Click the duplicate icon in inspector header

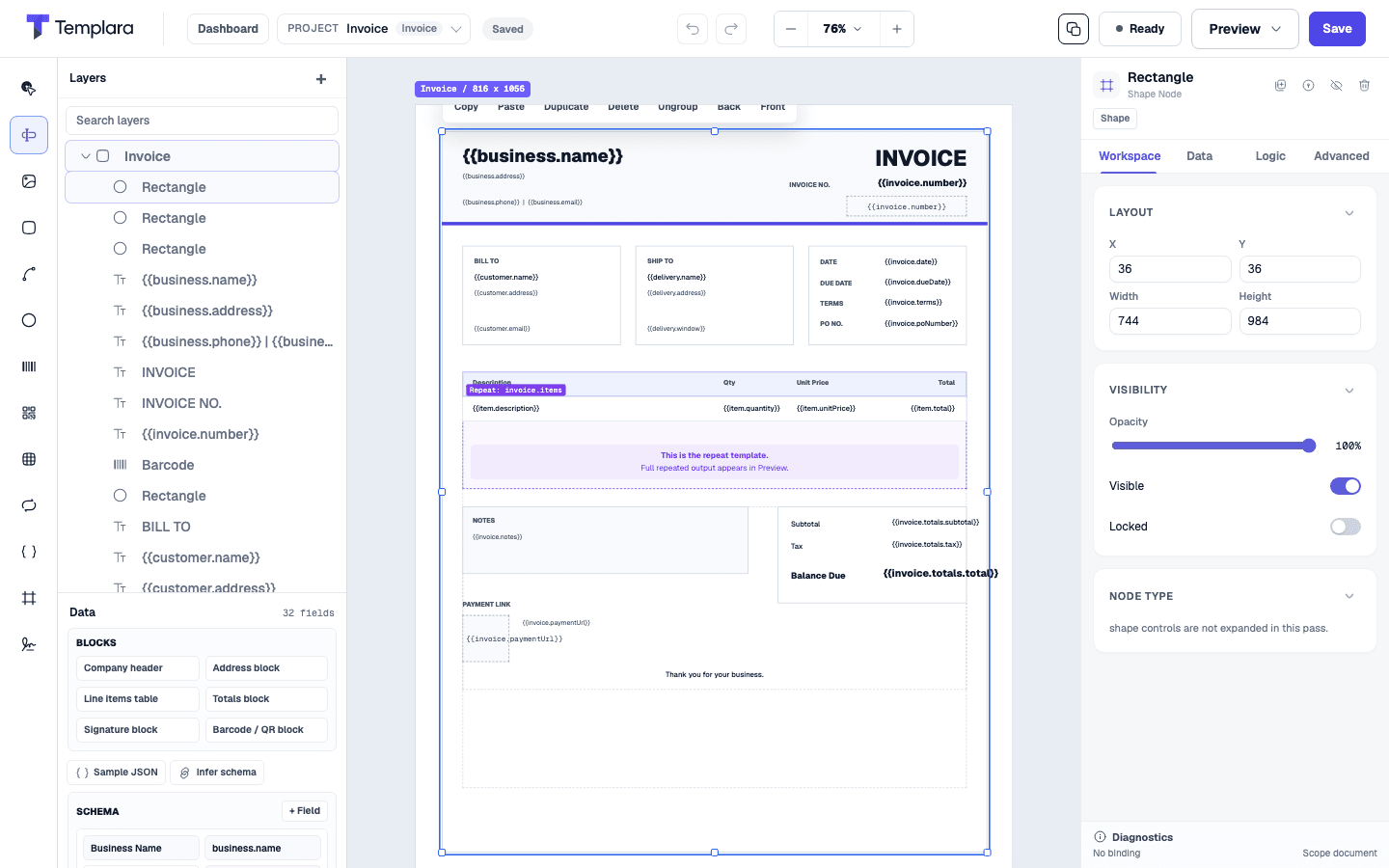coord(1281,86)
